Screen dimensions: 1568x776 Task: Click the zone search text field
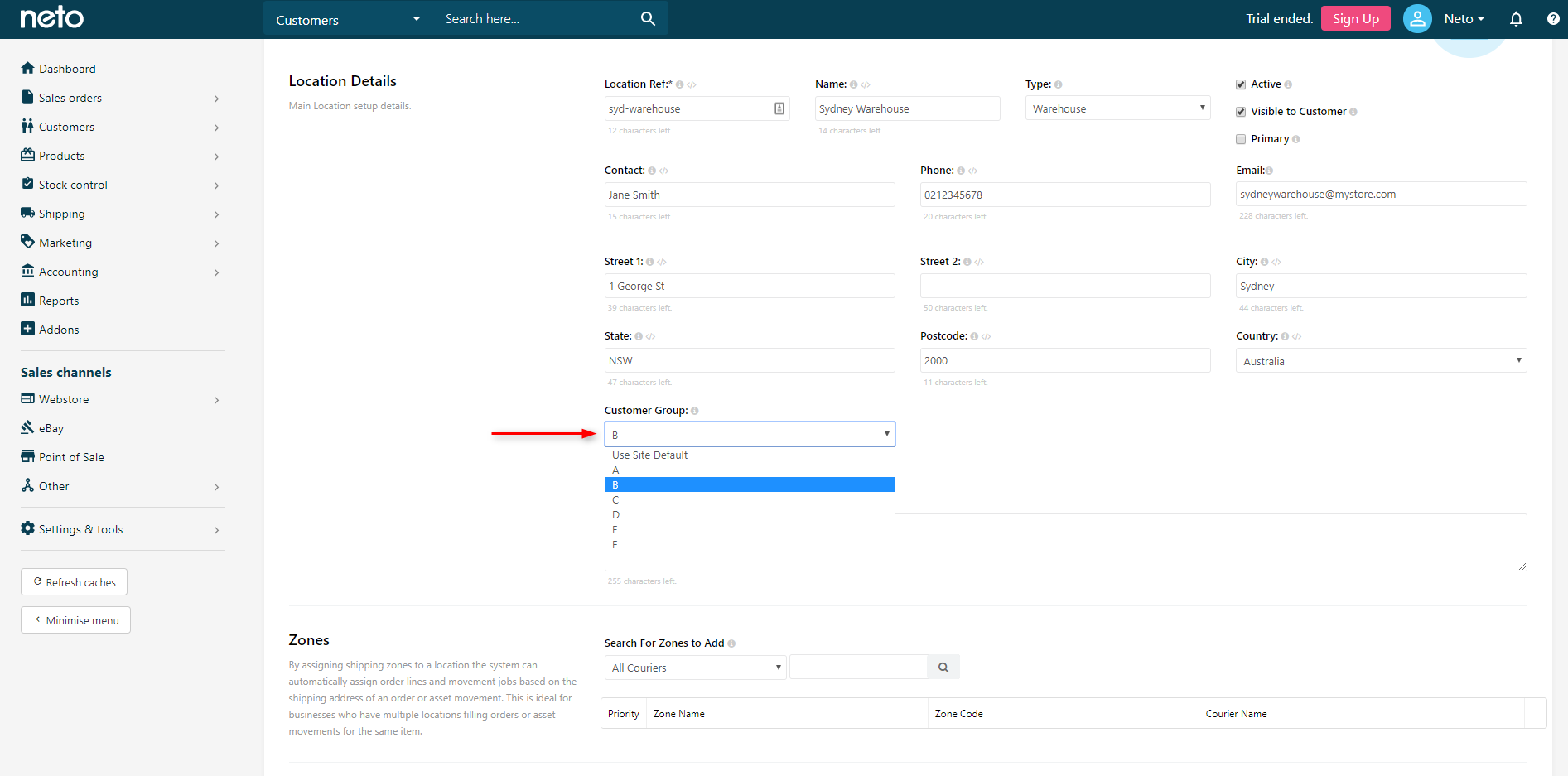click(x=858, y=668)
